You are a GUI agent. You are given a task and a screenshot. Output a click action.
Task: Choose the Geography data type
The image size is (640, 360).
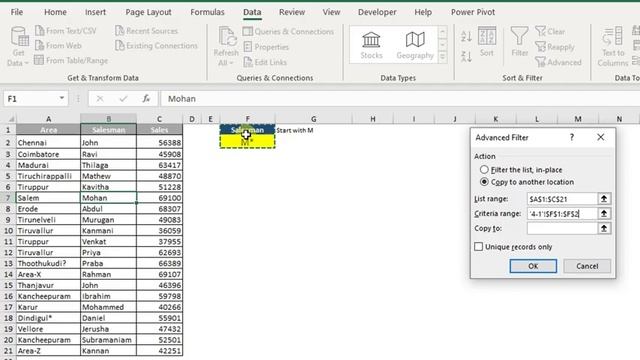[415, 46]
